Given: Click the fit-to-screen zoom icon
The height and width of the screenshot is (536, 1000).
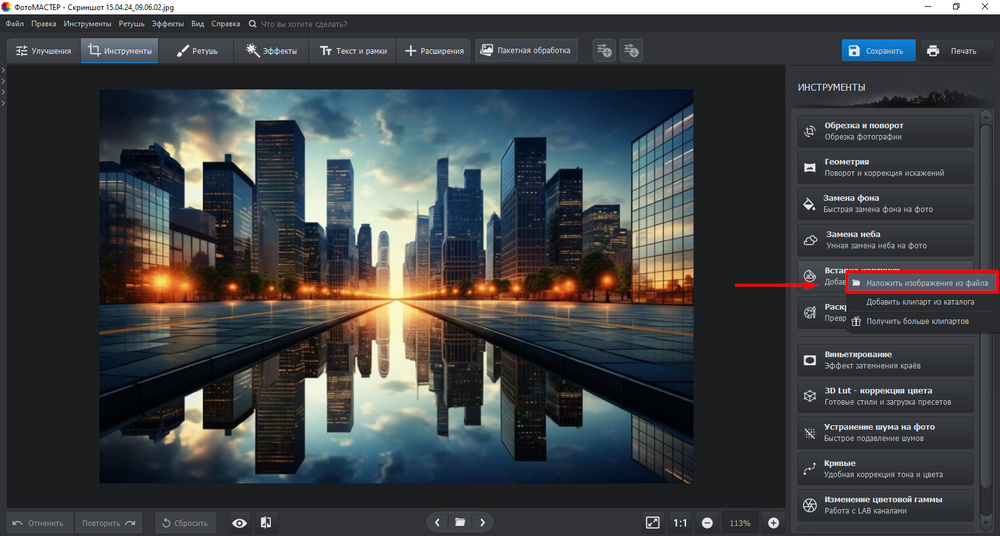Looking at the screenshot, I should pyautogui.click(x=652, y=522).
